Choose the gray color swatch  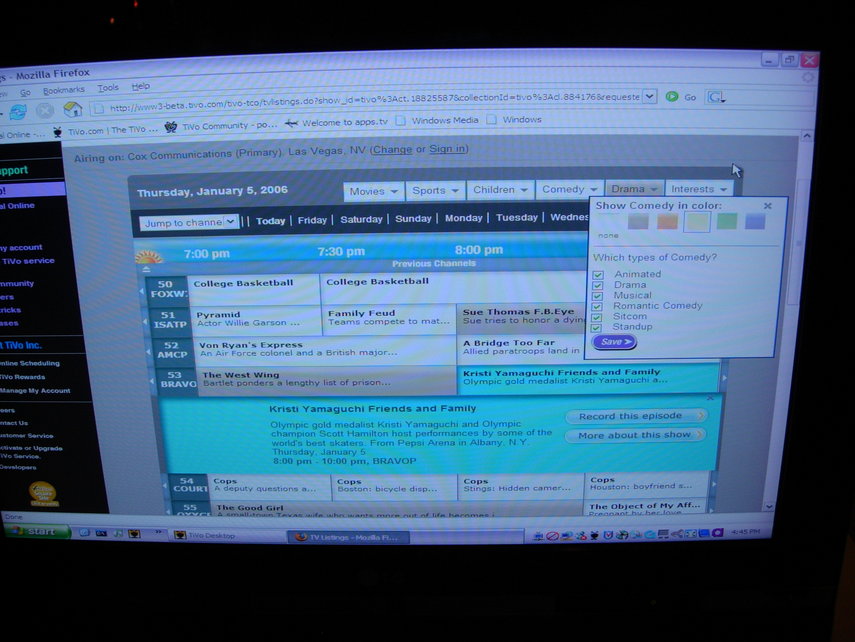[638, 221]
